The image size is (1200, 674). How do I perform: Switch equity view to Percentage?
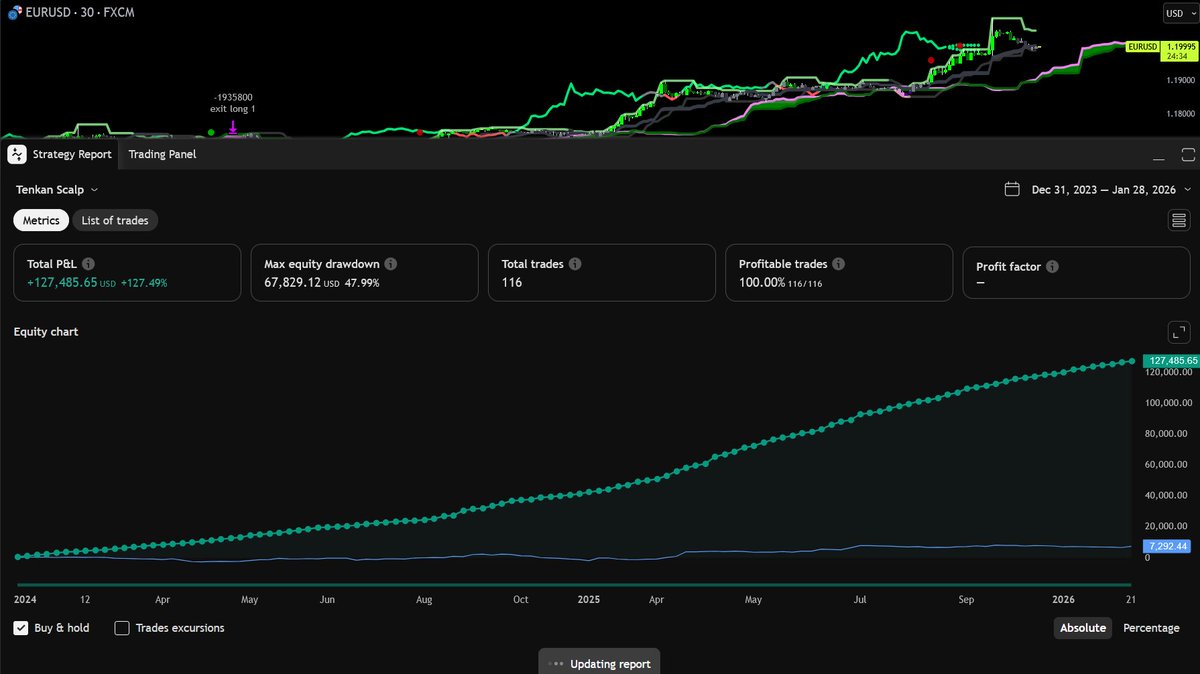1150,628
